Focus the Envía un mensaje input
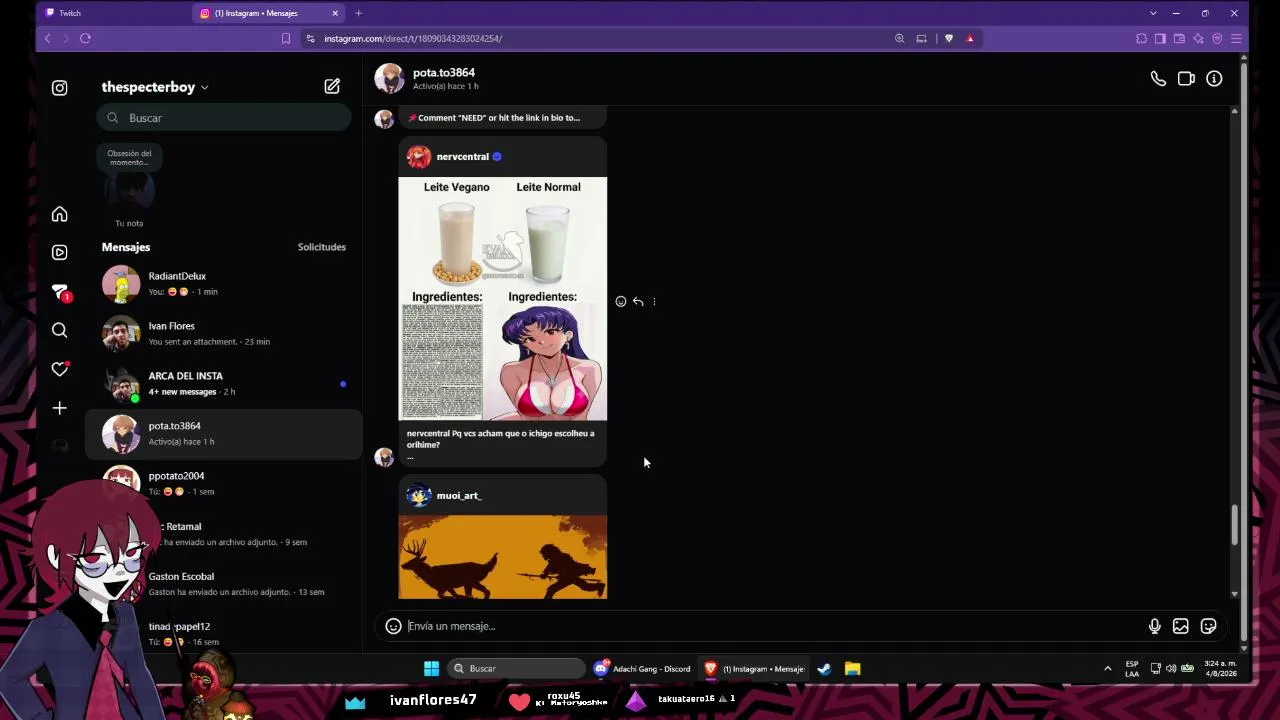Screen dimensions: 1280x720 (x=770, y=626)
